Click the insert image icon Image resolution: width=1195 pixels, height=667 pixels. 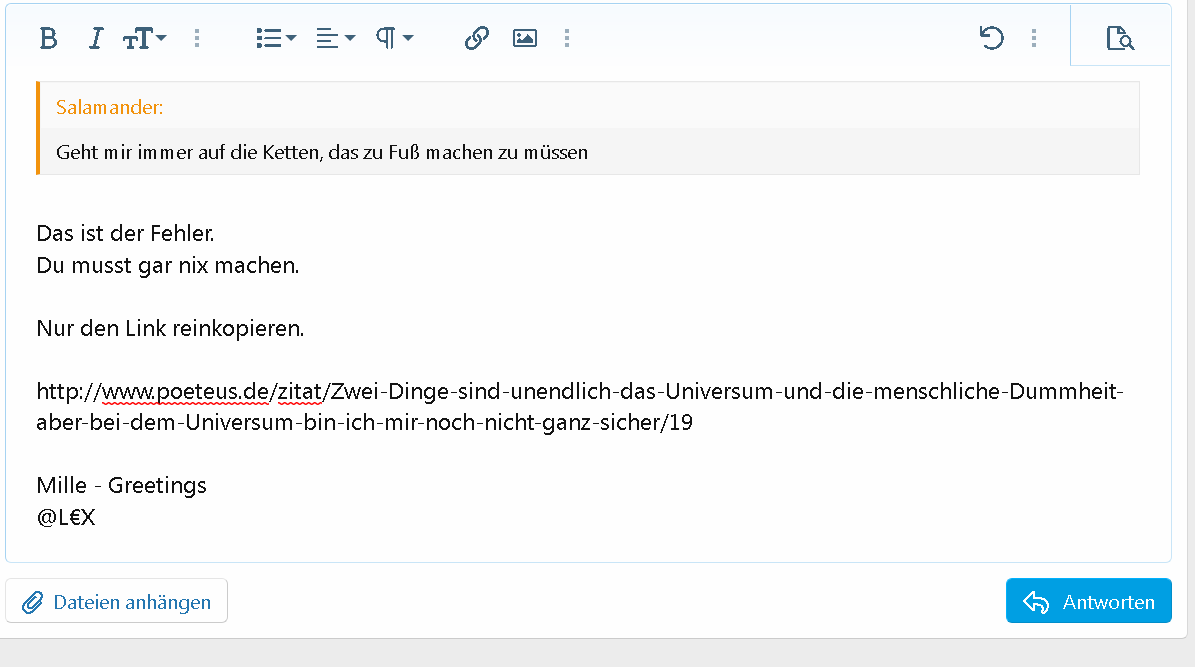525,38
